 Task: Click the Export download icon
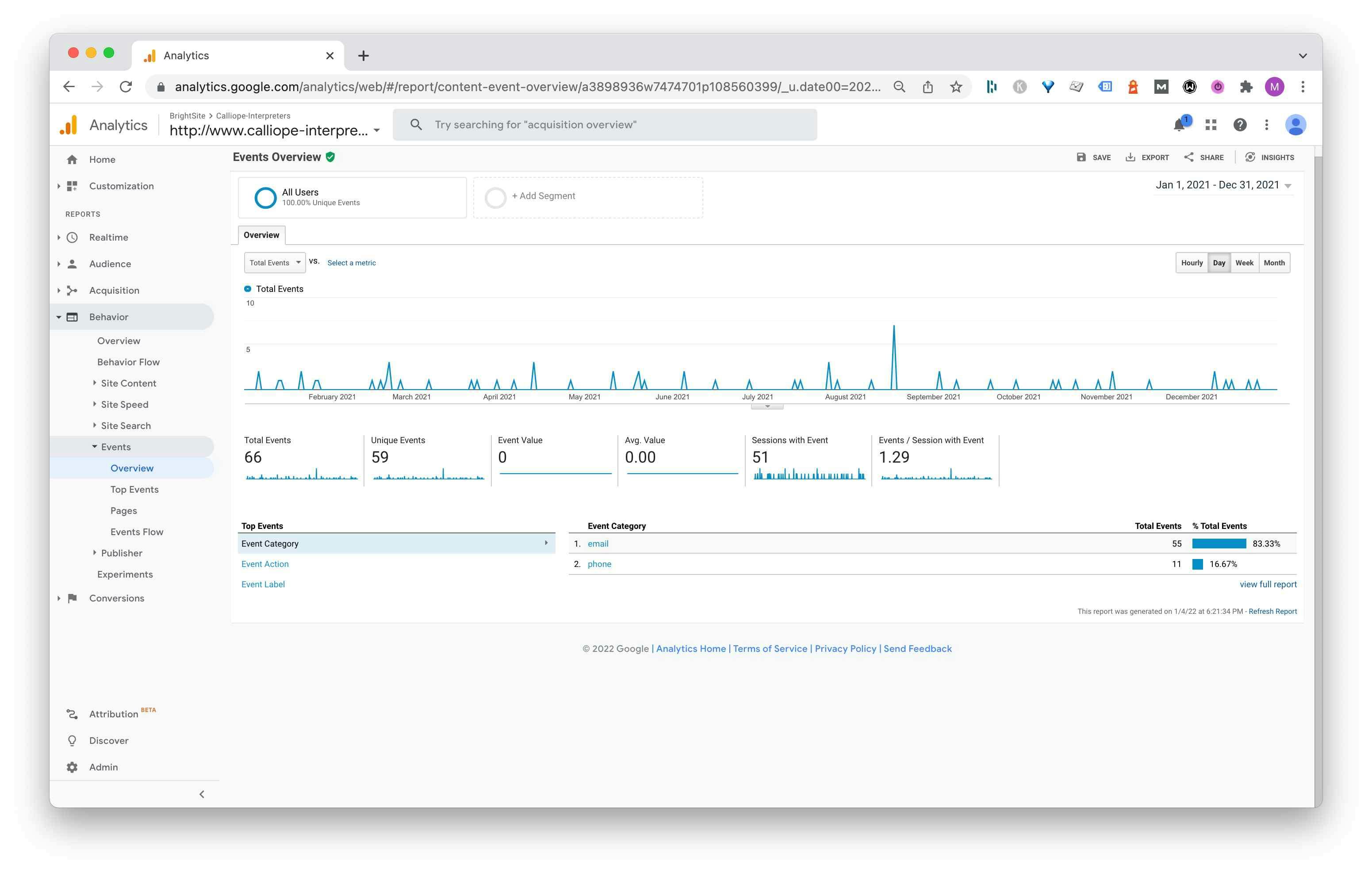1131,157
